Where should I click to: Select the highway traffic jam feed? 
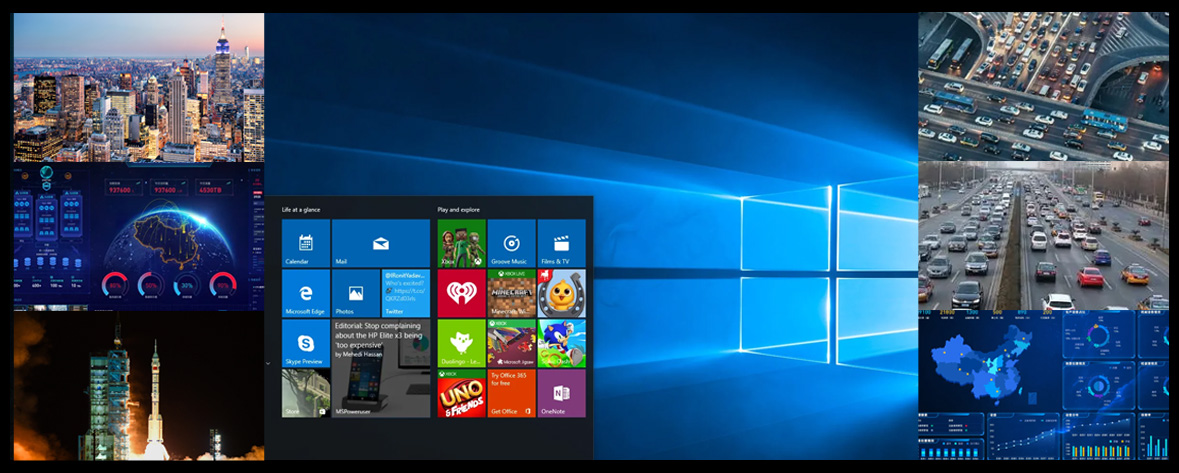[x=1044, y=235]
